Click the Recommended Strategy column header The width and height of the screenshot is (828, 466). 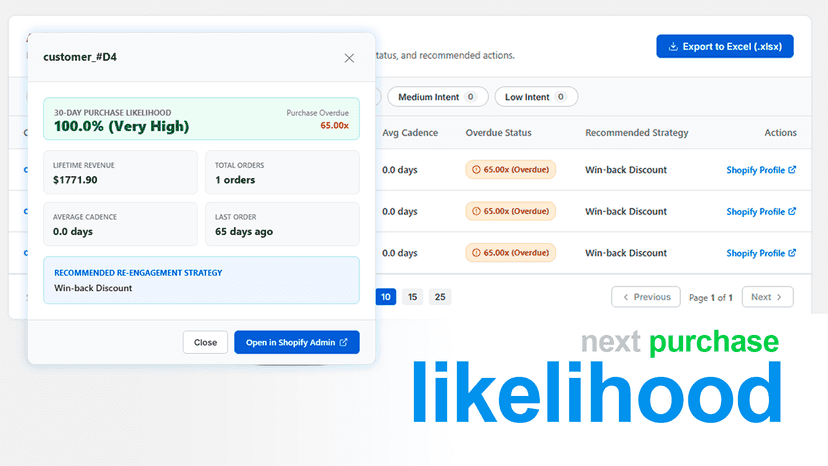click(x=636, y=133)
